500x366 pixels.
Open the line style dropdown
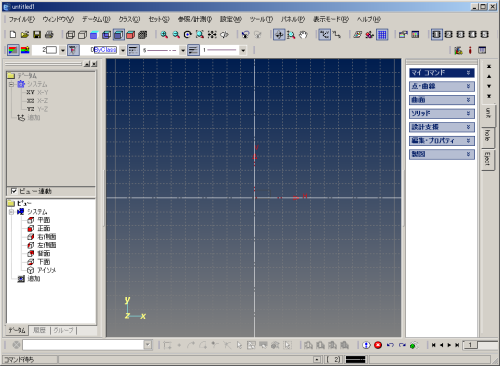point(183,50)
